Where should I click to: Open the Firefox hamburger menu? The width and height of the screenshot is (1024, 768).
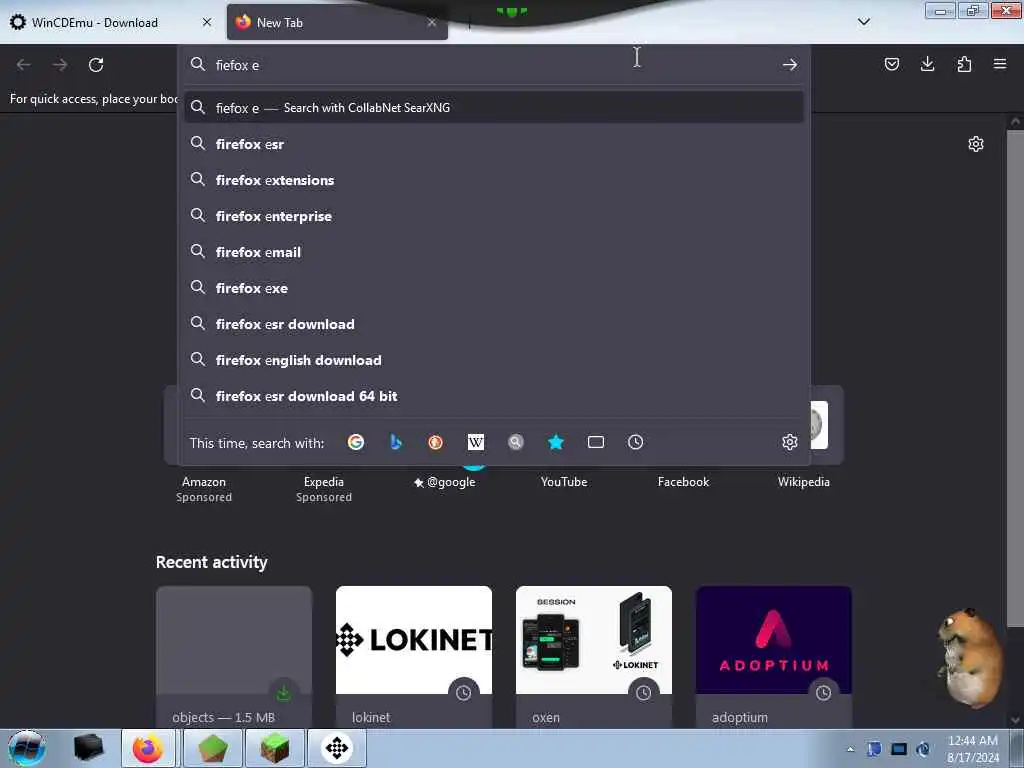[x=1000, y=64]
